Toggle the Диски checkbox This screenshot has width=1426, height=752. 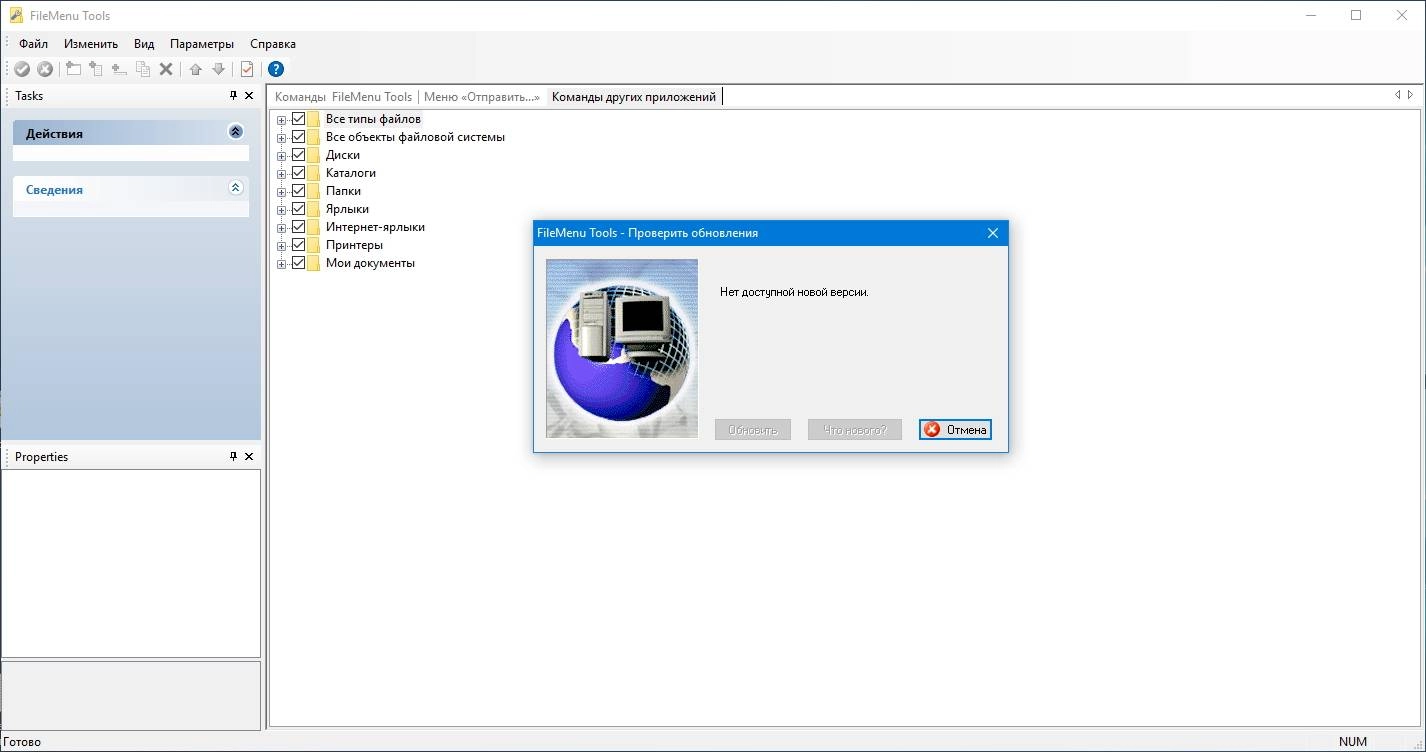(x=298, y=155)
